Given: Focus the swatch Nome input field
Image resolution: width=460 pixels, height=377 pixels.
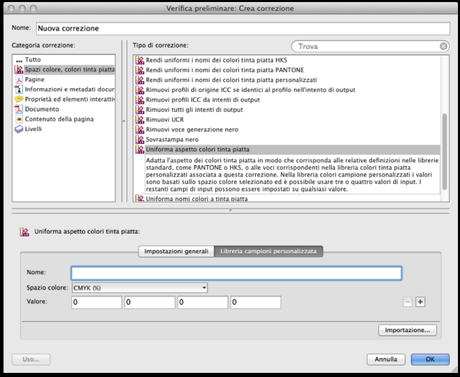Looking at the screenshot, I should point(236,273).
